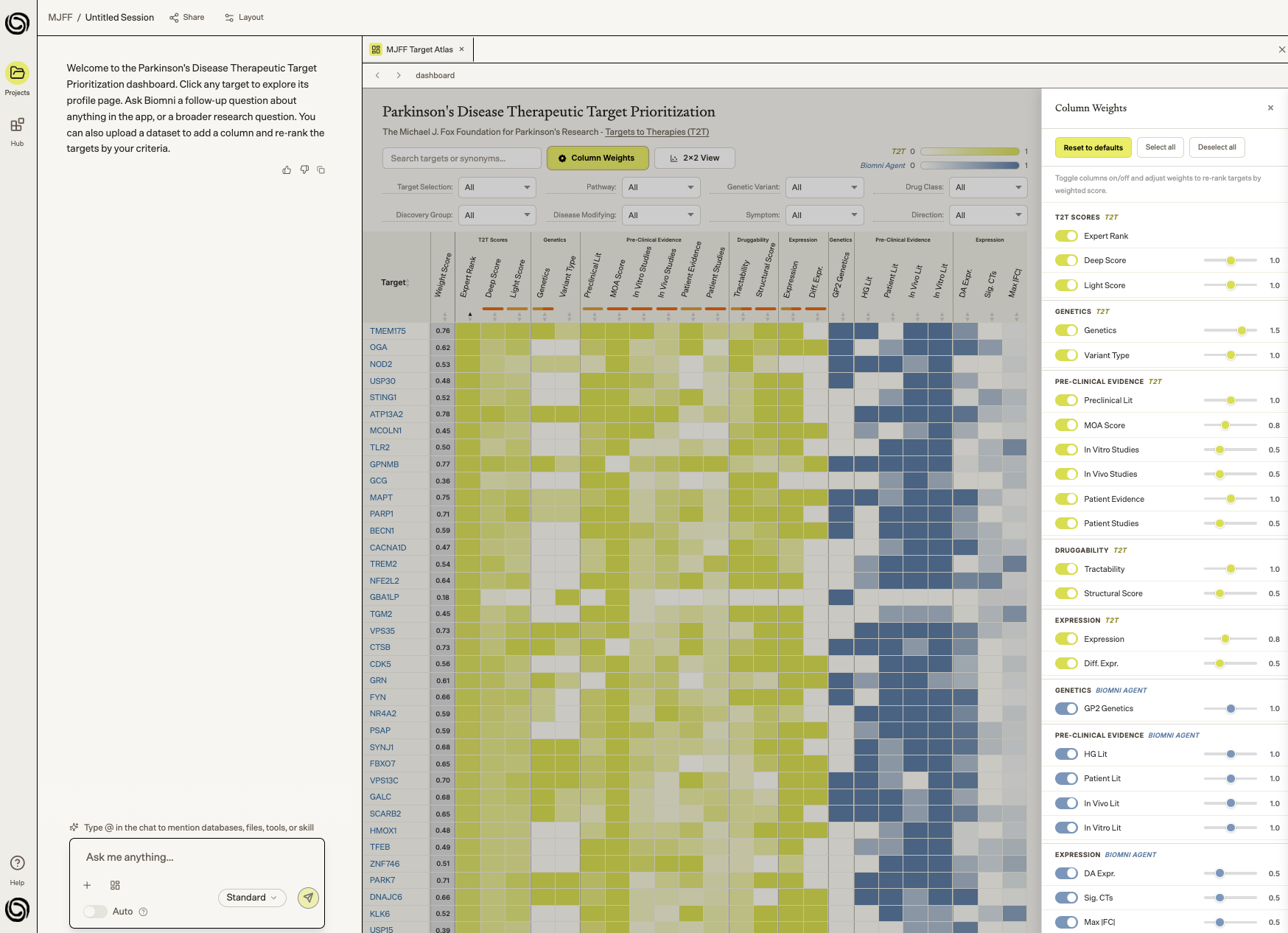Toggle the Auto switch in chat

point(95,912)
